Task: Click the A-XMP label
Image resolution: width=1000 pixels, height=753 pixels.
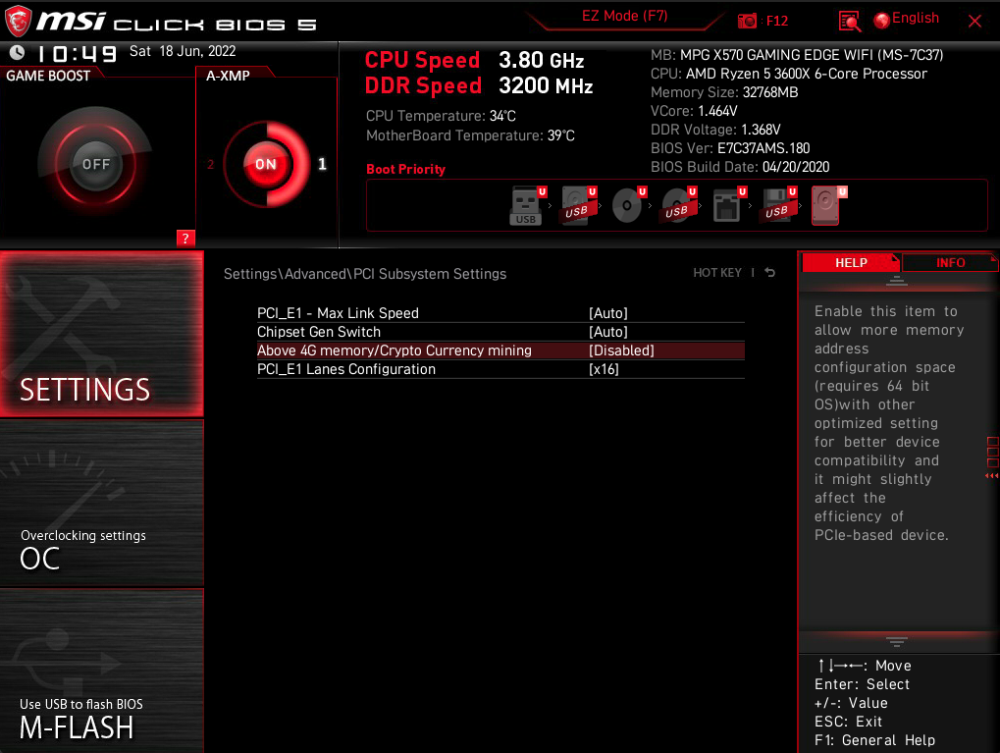Action: (x=228, y=76)
